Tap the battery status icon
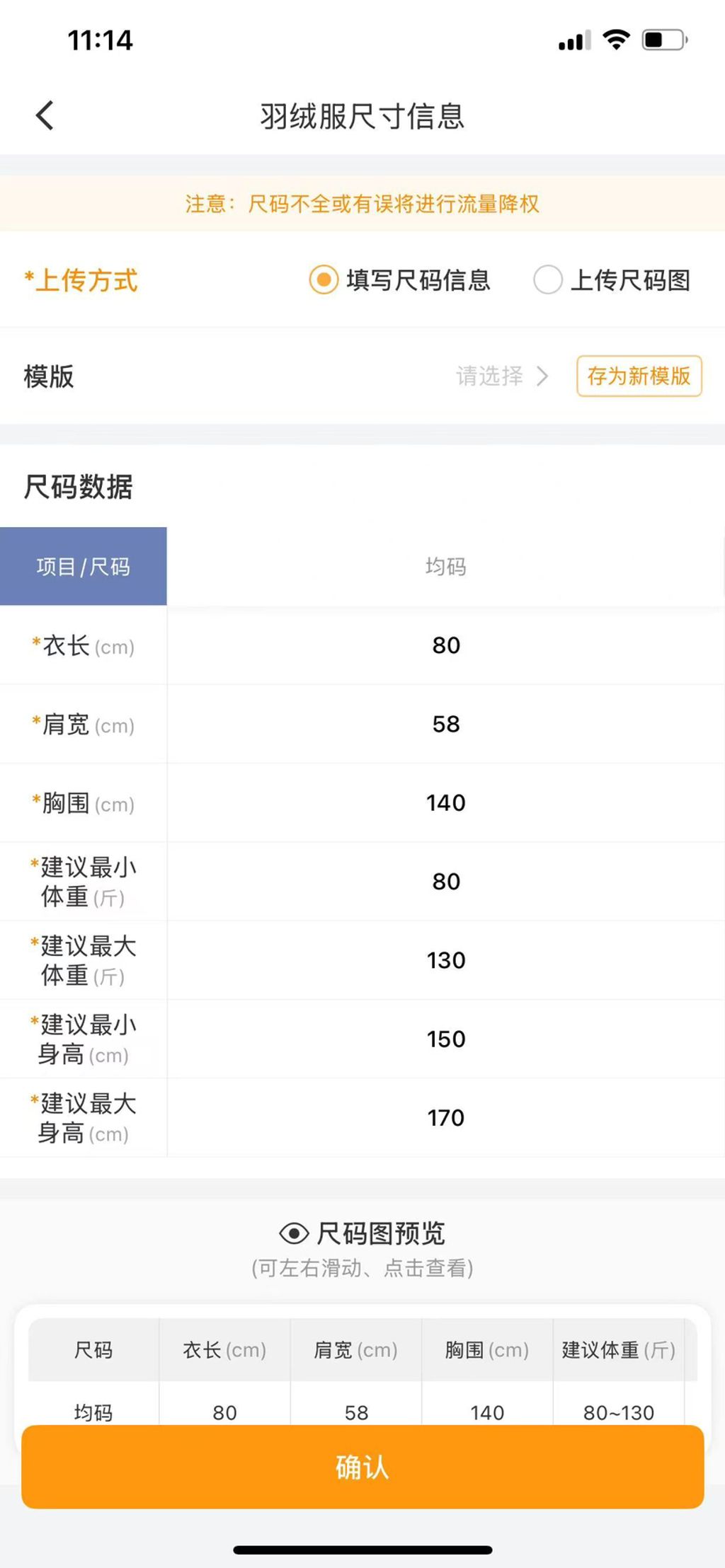Image resolution: width=725 pixels, height=1568 pixels. (664, 40)
